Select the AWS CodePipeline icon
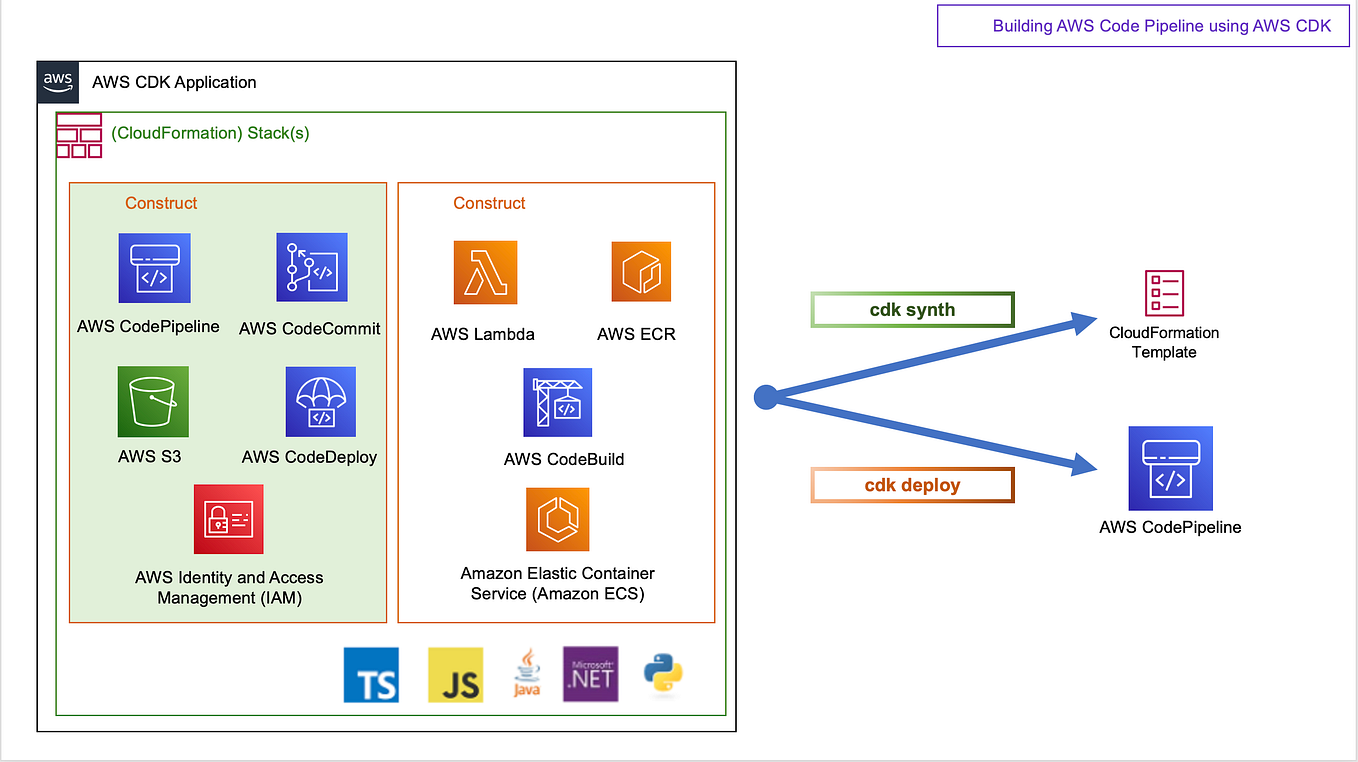This screenshot has height=762, width=1358. coord(154,268)
